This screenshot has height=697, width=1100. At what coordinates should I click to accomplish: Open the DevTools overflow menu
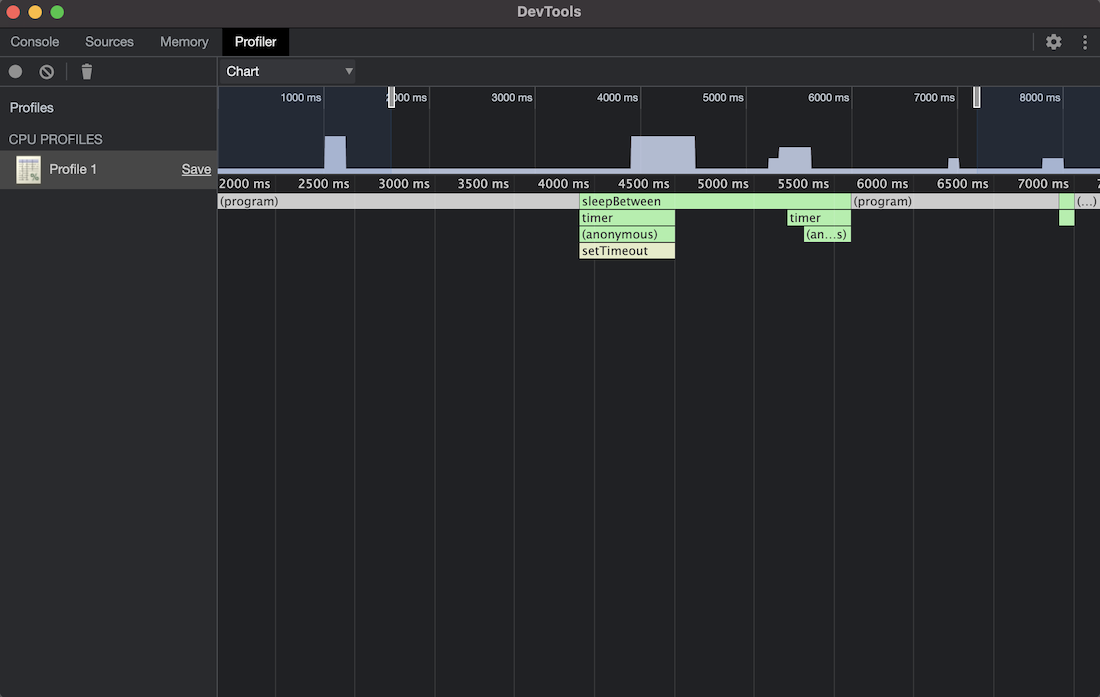(1085, 42)
